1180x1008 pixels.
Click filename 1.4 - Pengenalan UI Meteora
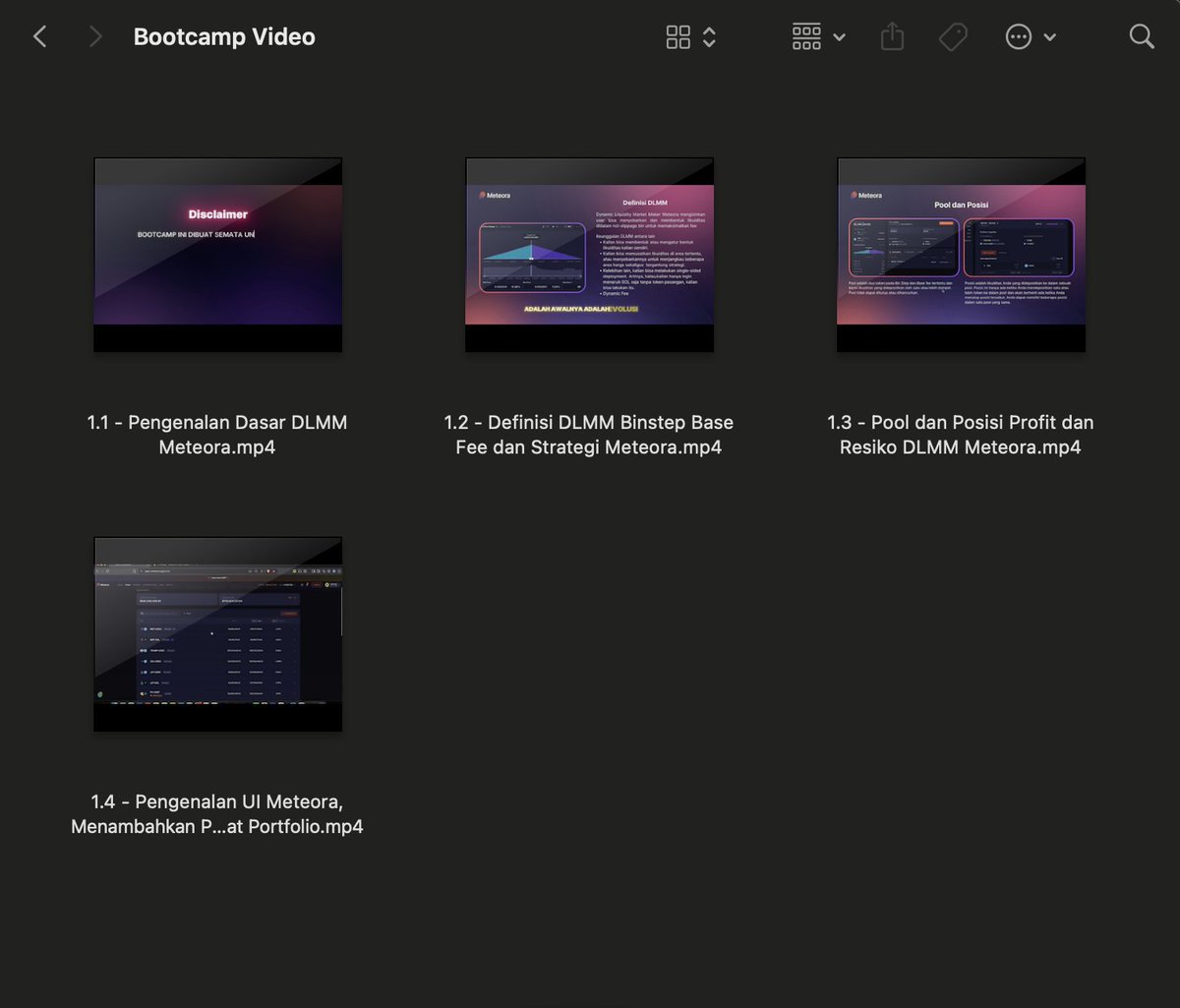[217, 814]
